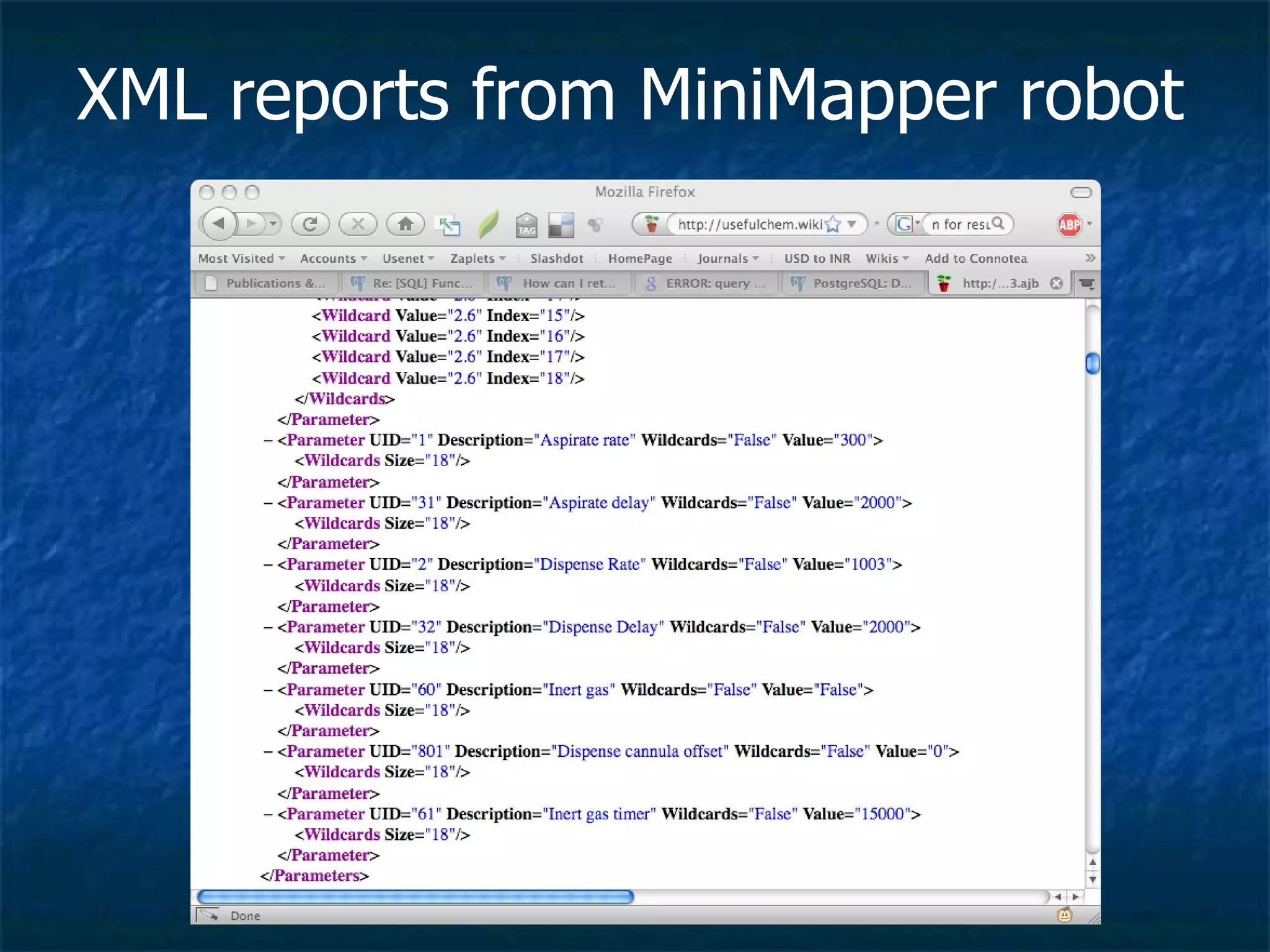Click the vertical scrollbar up arrow
The height and width of the screenshot is (952, 1270).
(1093, 862)
